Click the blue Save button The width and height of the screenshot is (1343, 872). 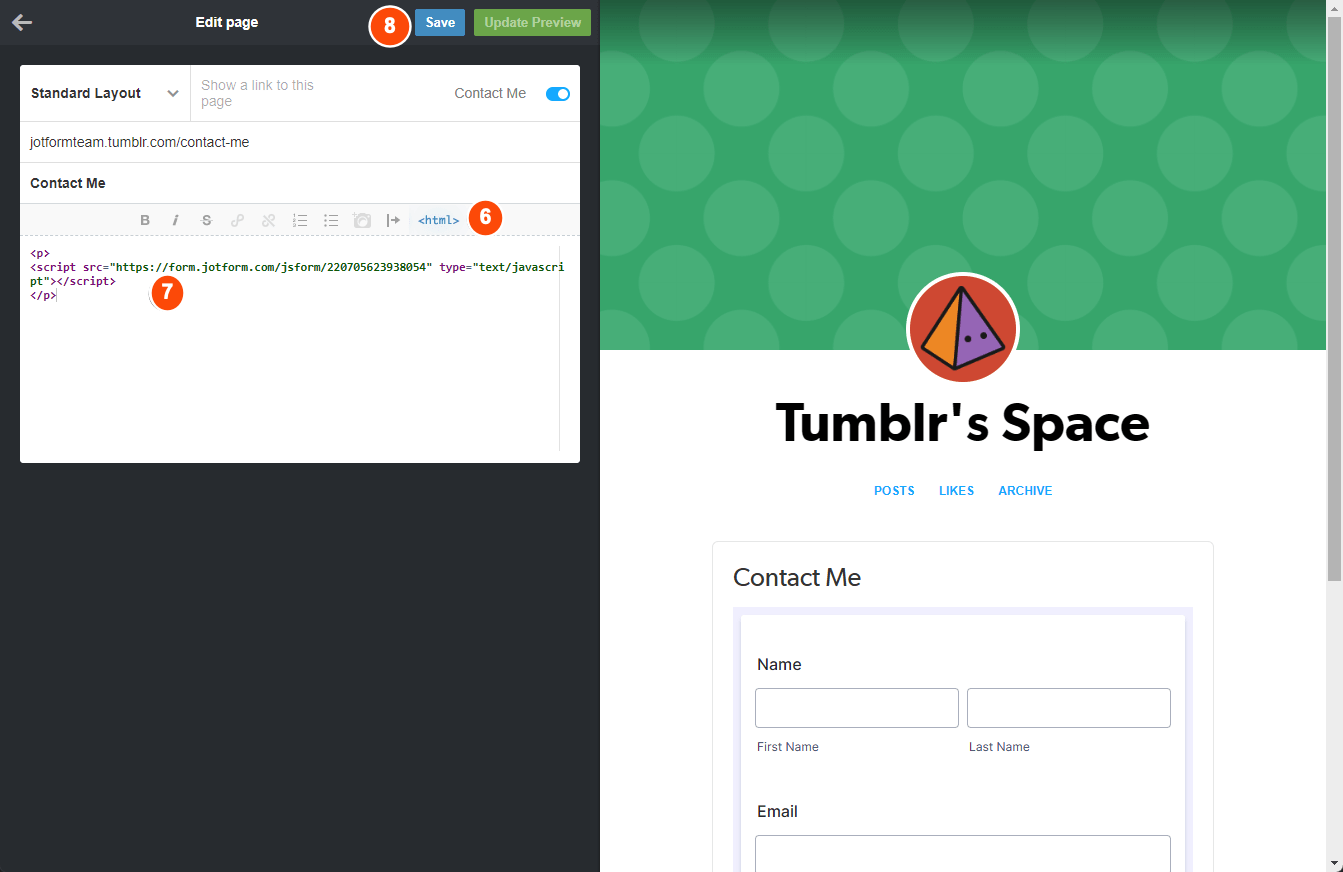[x=440, y=22]
